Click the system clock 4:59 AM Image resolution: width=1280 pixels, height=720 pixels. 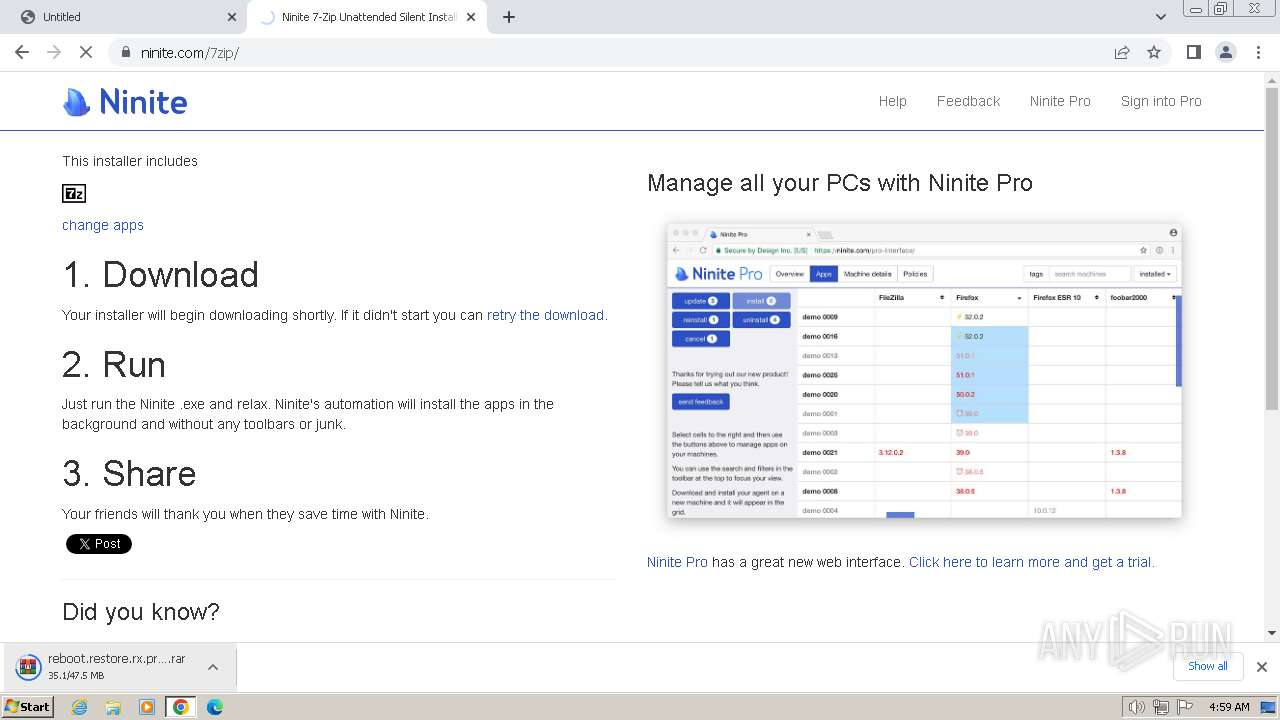tap(1229, 707)
